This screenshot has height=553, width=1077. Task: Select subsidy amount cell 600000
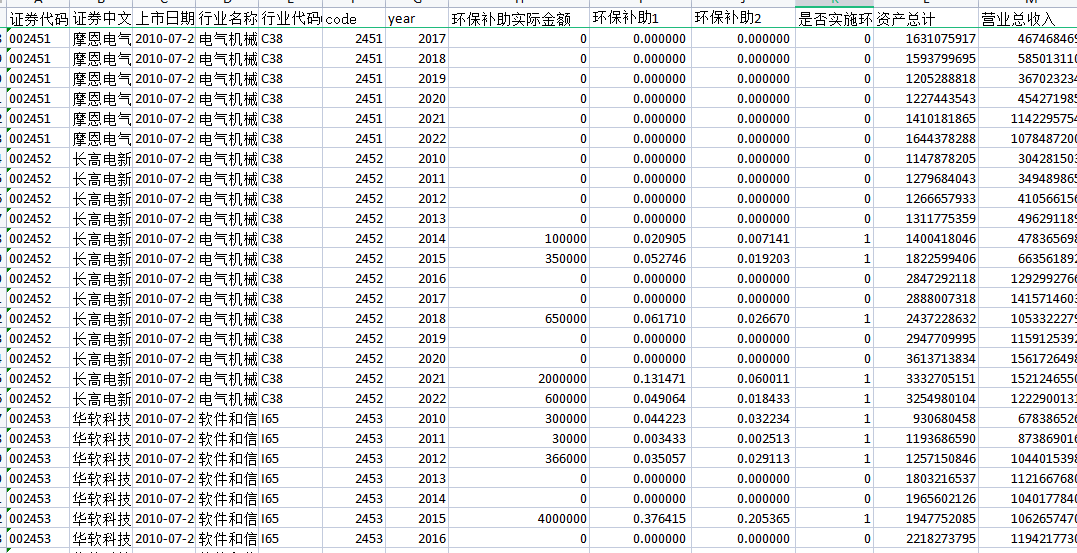(519, 398)
